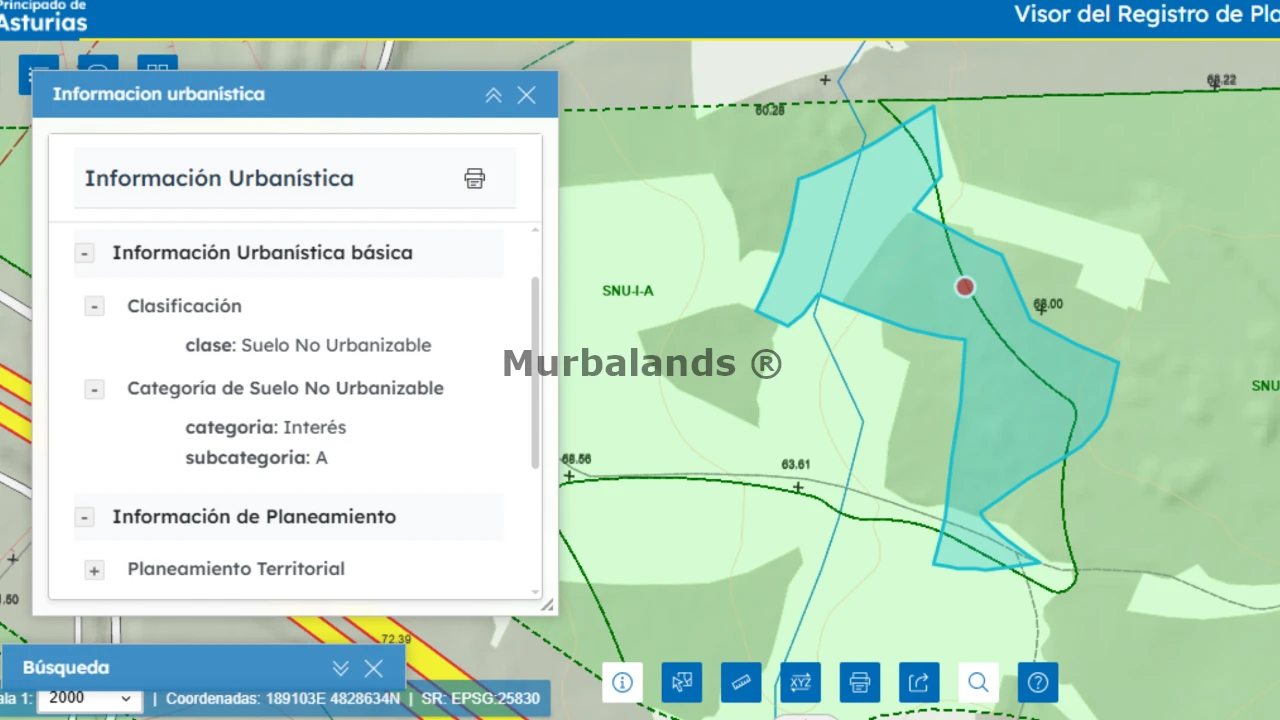Collapse the Información de Planeamiento section
The width and height of the screenshot is (1280, 720).
pyautogui.click(x=85, y=518)
